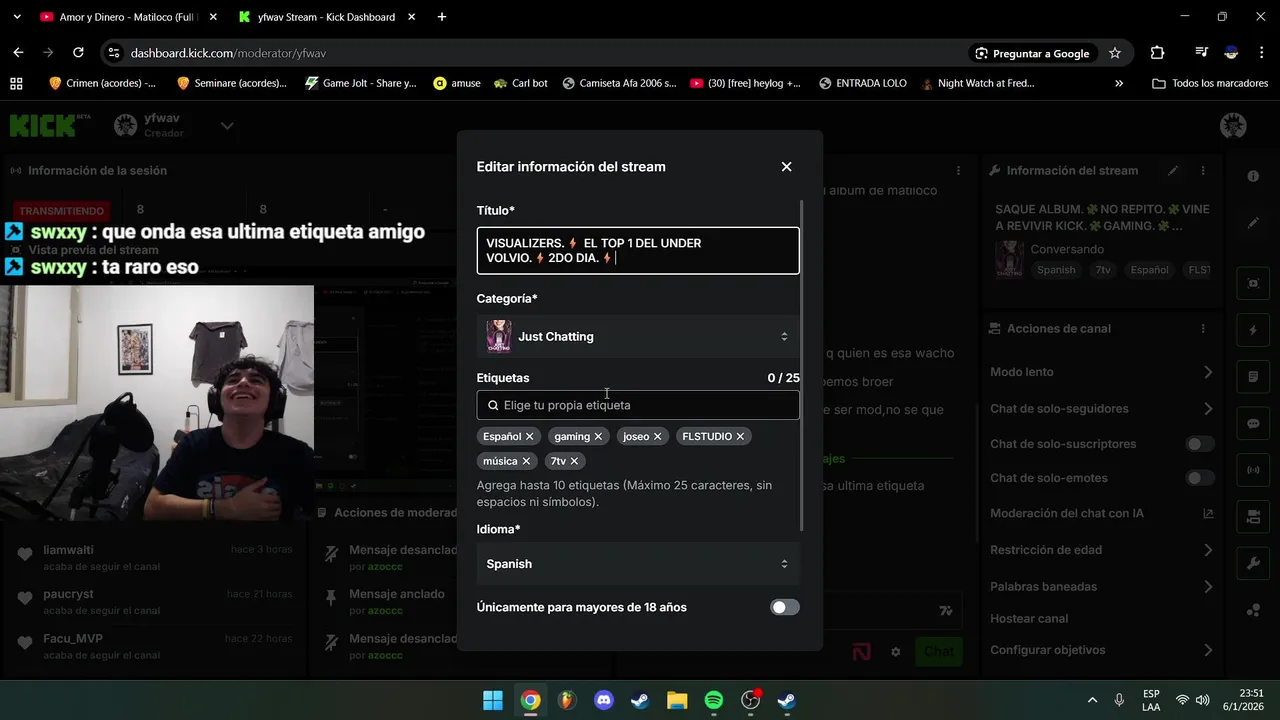Expand Restricción de edad options
This screenshot has height=720, width=1280.
click(1208, 550)
